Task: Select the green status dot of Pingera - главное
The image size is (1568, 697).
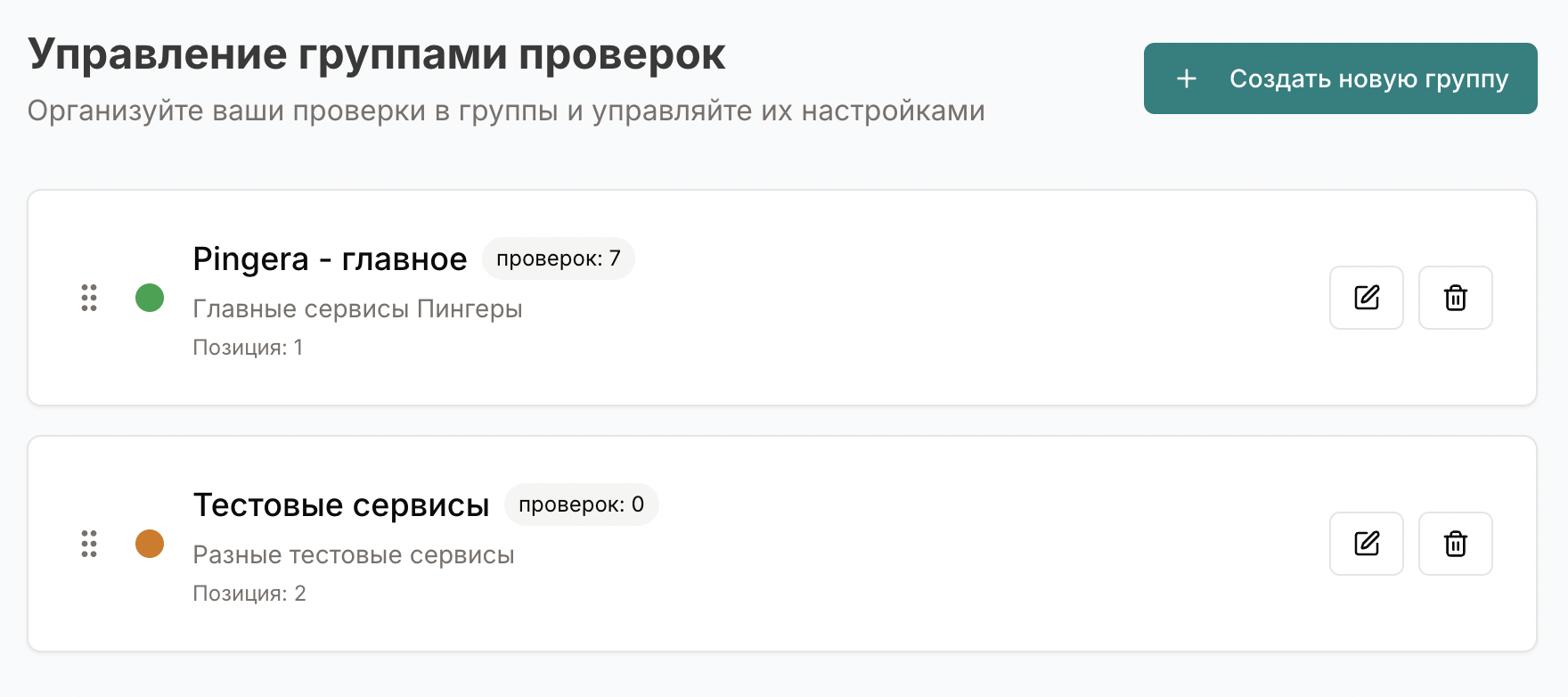Action: (x=150, y=298)
